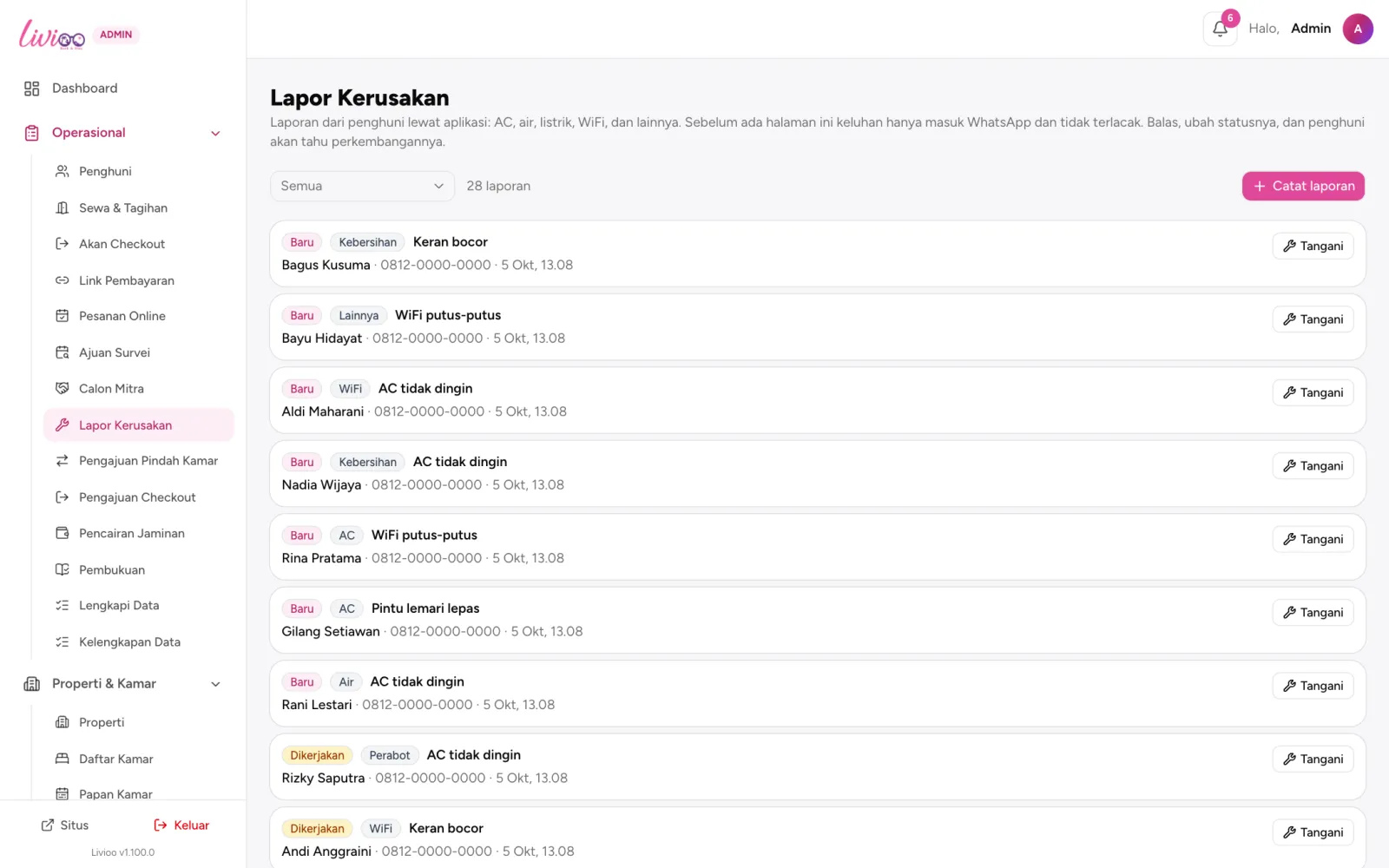Click the Sewa & Tagihan icon
This screenshot has width=1389, height=868.
coord(63,207)
